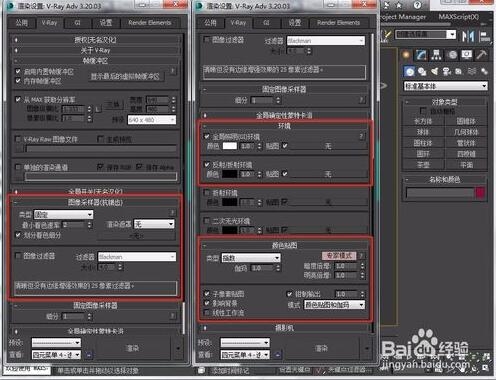
Task: Click 茶壶 object type button
Action: [423, 164]
